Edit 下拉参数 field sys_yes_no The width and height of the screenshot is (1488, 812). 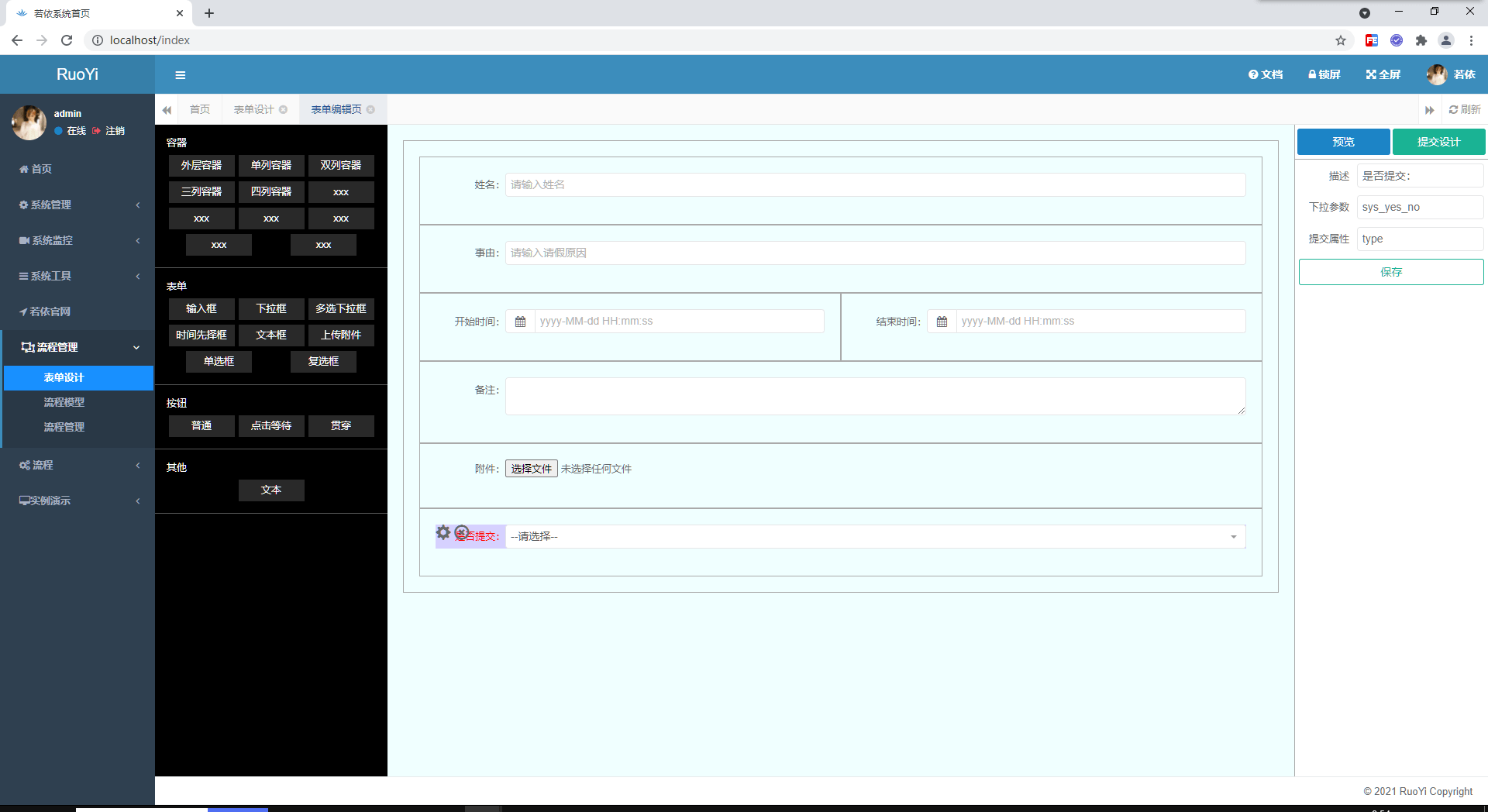click(1420, 207)
